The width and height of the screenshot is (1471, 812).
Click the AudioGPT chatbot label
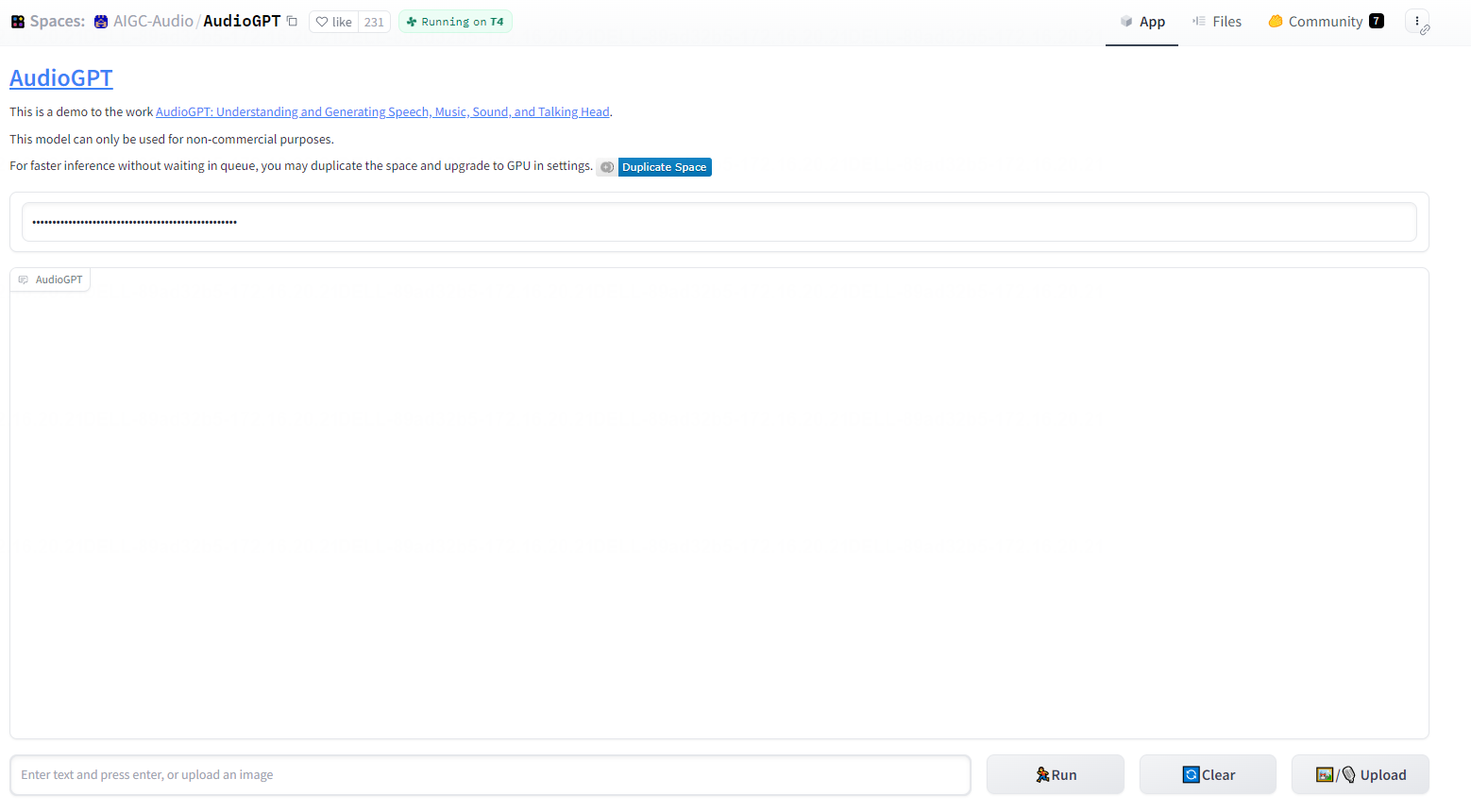51,279
